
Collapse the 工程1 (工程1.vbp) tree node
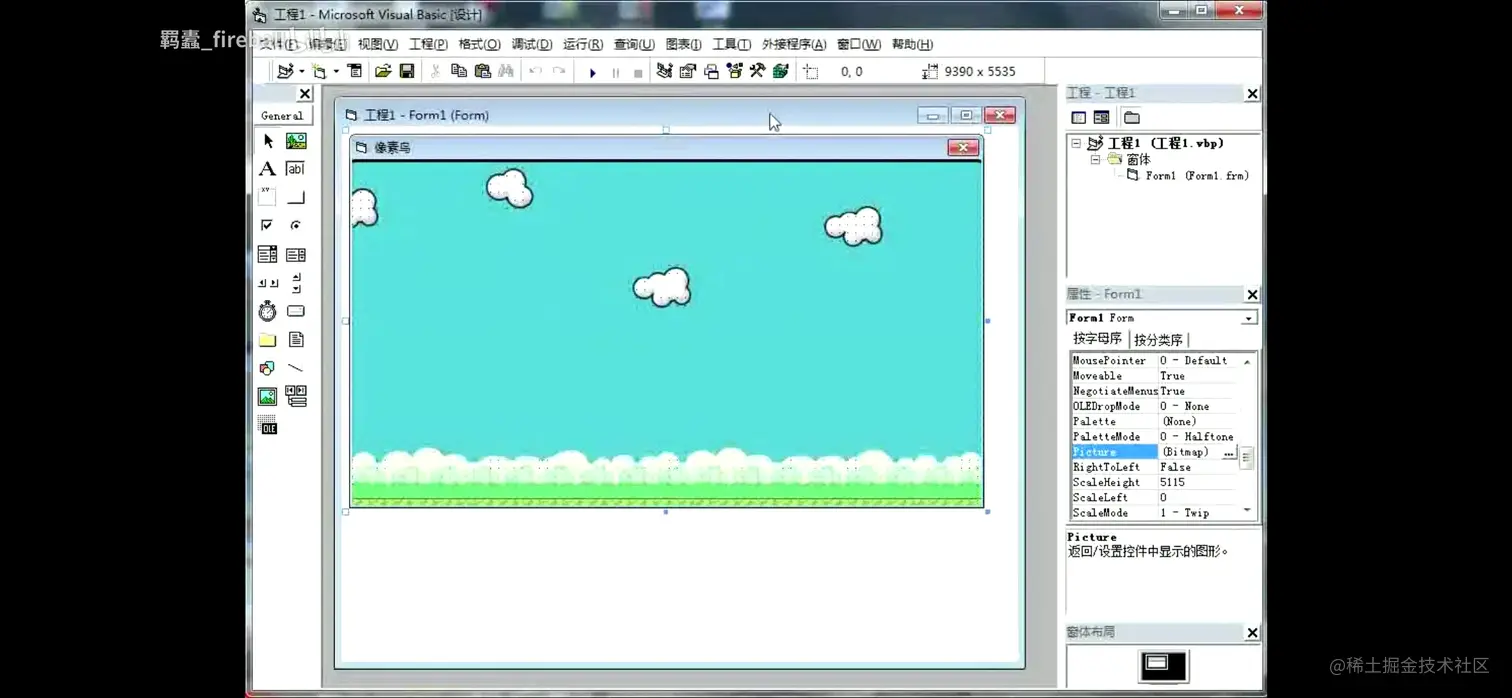tap(1076, 143)
